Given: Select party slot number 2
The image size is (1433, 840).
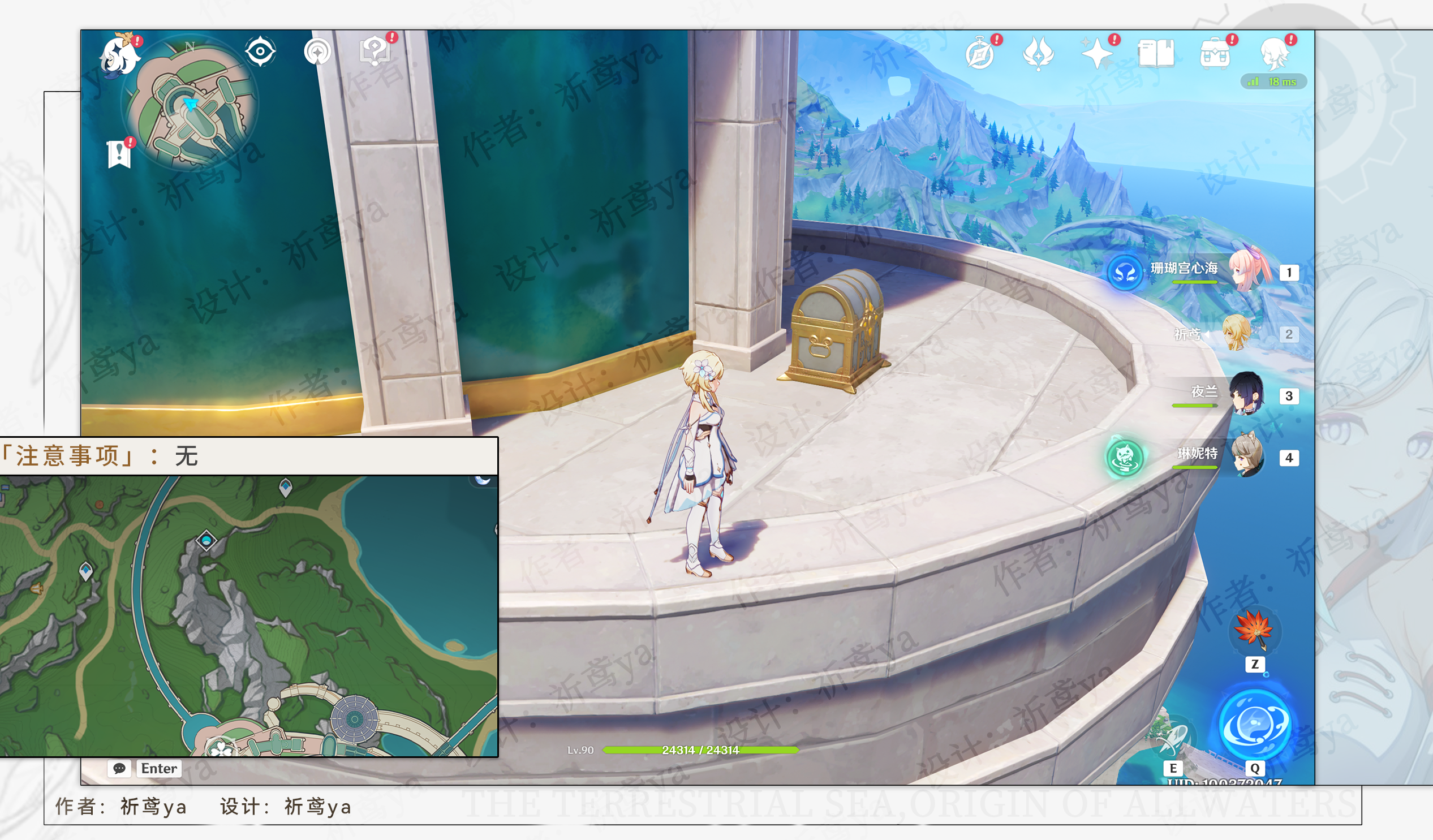Looking at the screenshot, I should click(1289, 334).
